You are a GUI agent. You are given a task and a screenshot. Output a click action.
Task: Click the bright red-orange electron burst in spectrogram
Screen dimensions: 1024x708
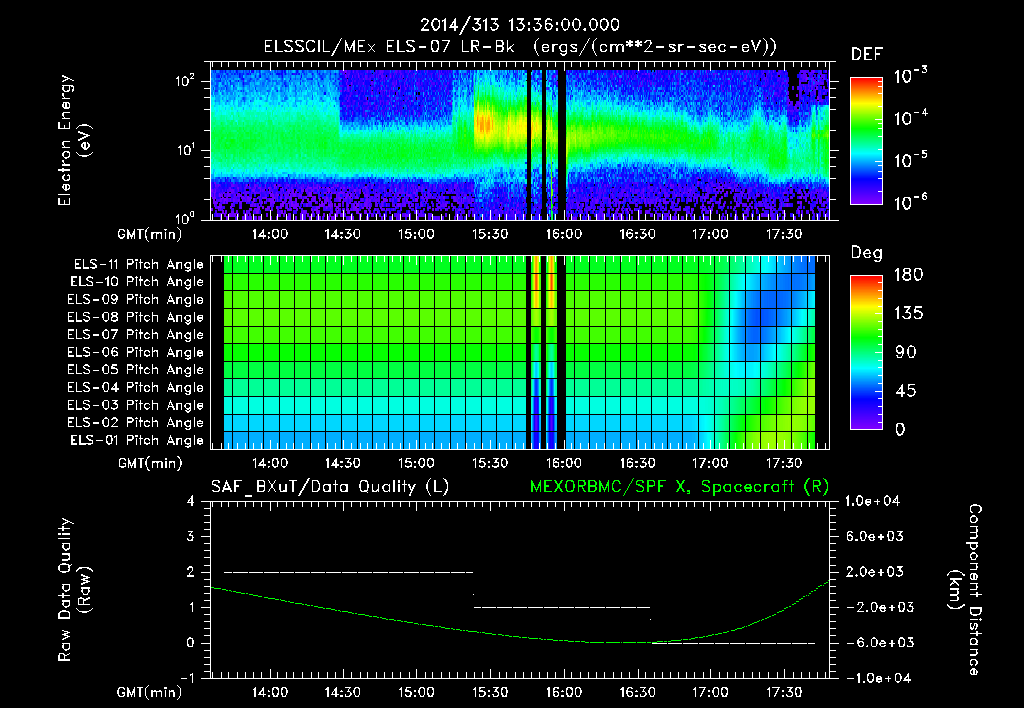pos(485,123)
